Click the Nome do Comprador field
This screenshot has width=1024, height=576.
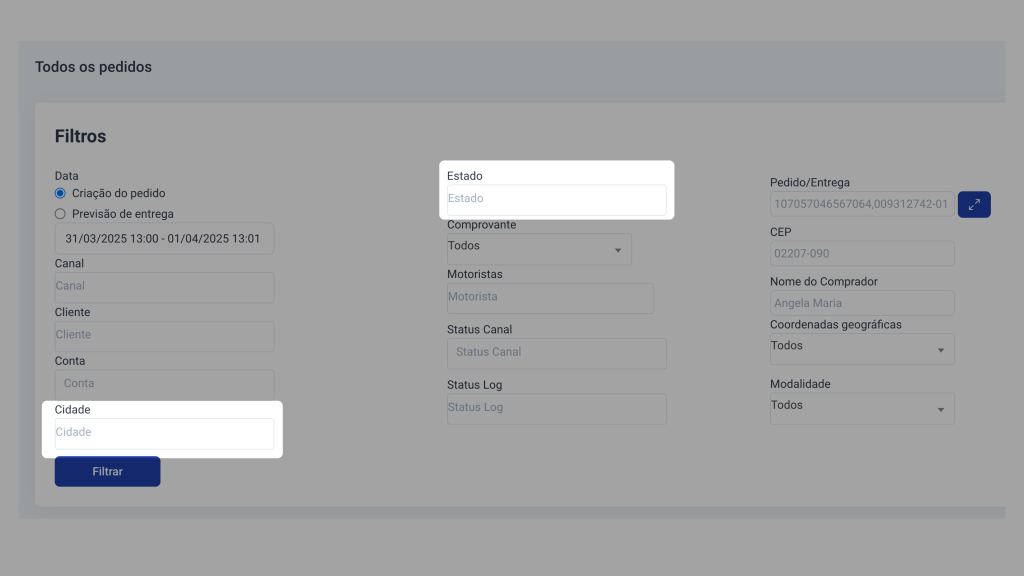862,303
